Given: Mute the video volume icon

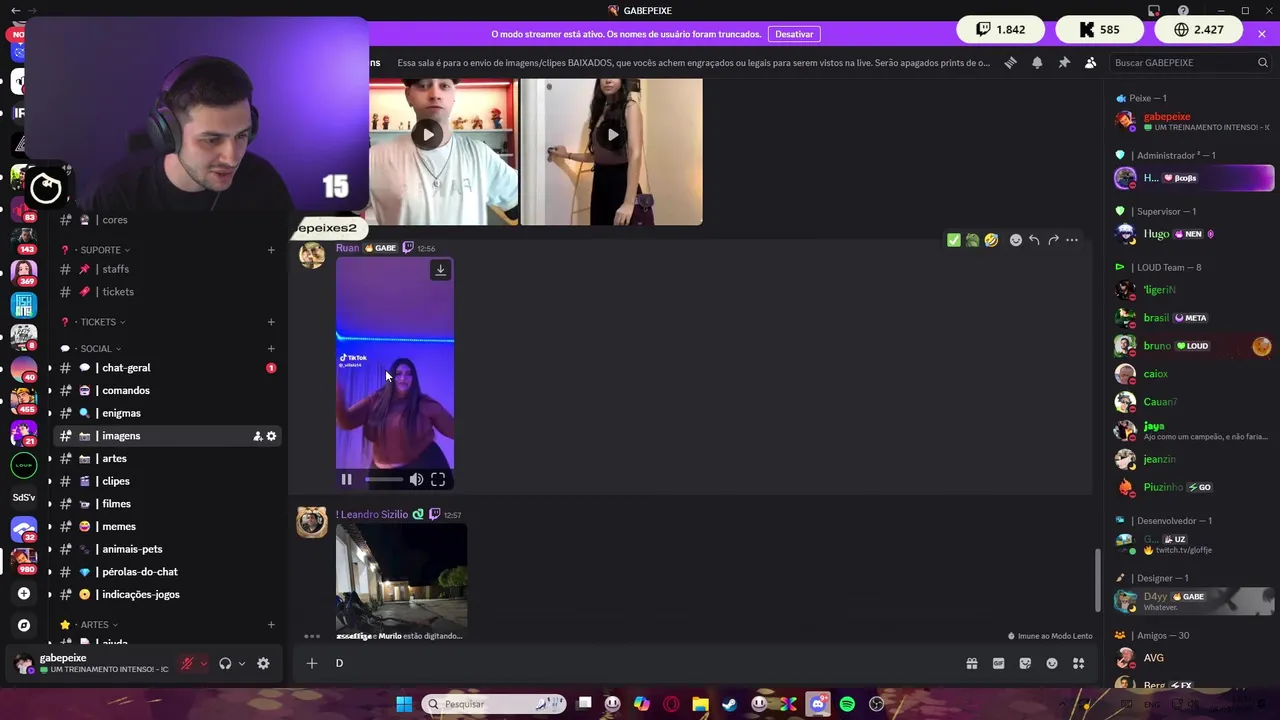Looking at the screenshot, I should pos(416,480).
